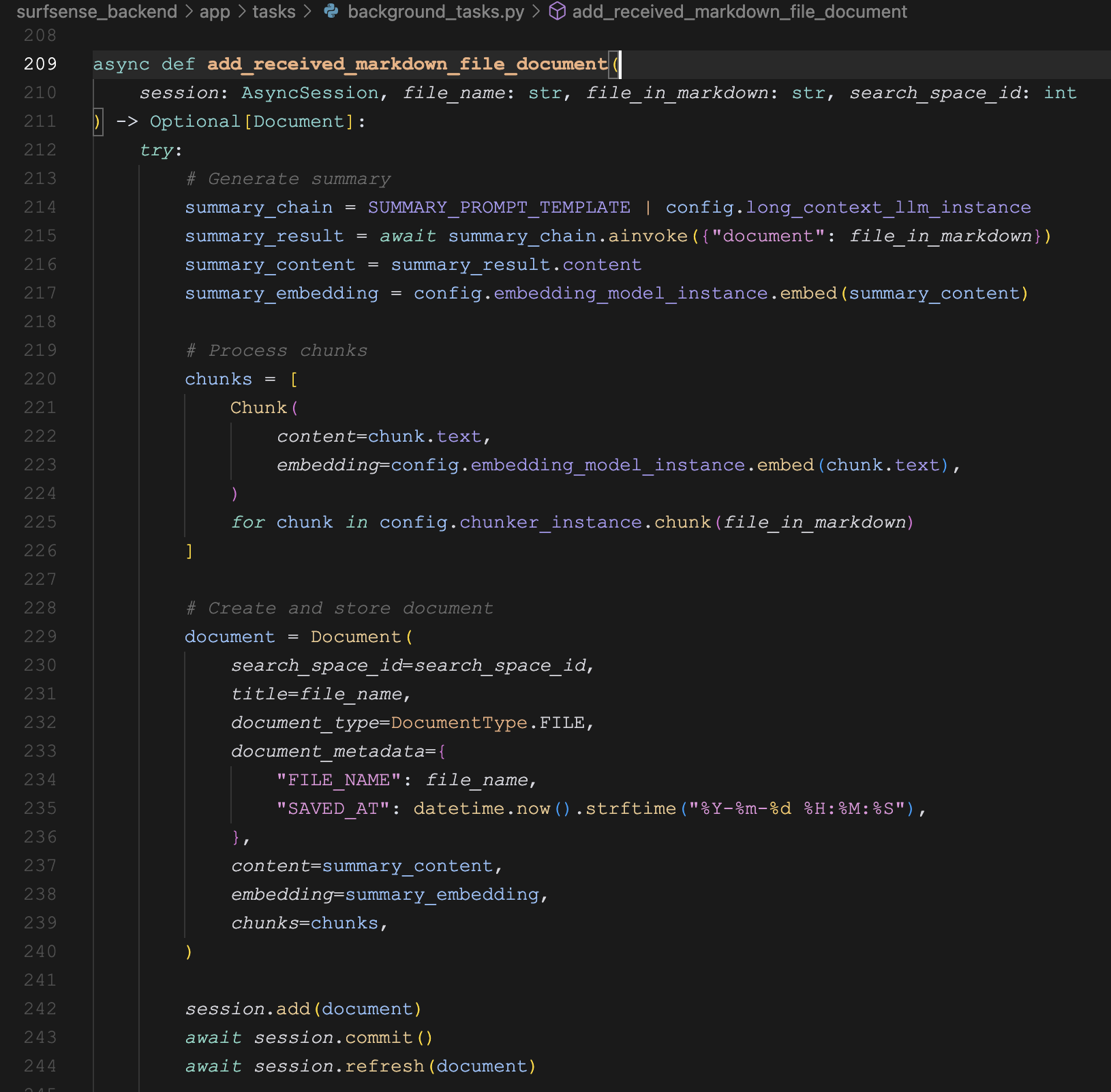Expand chevron after tasks in breadcrumb
1111x1092 pixels.
coord(307,12)
